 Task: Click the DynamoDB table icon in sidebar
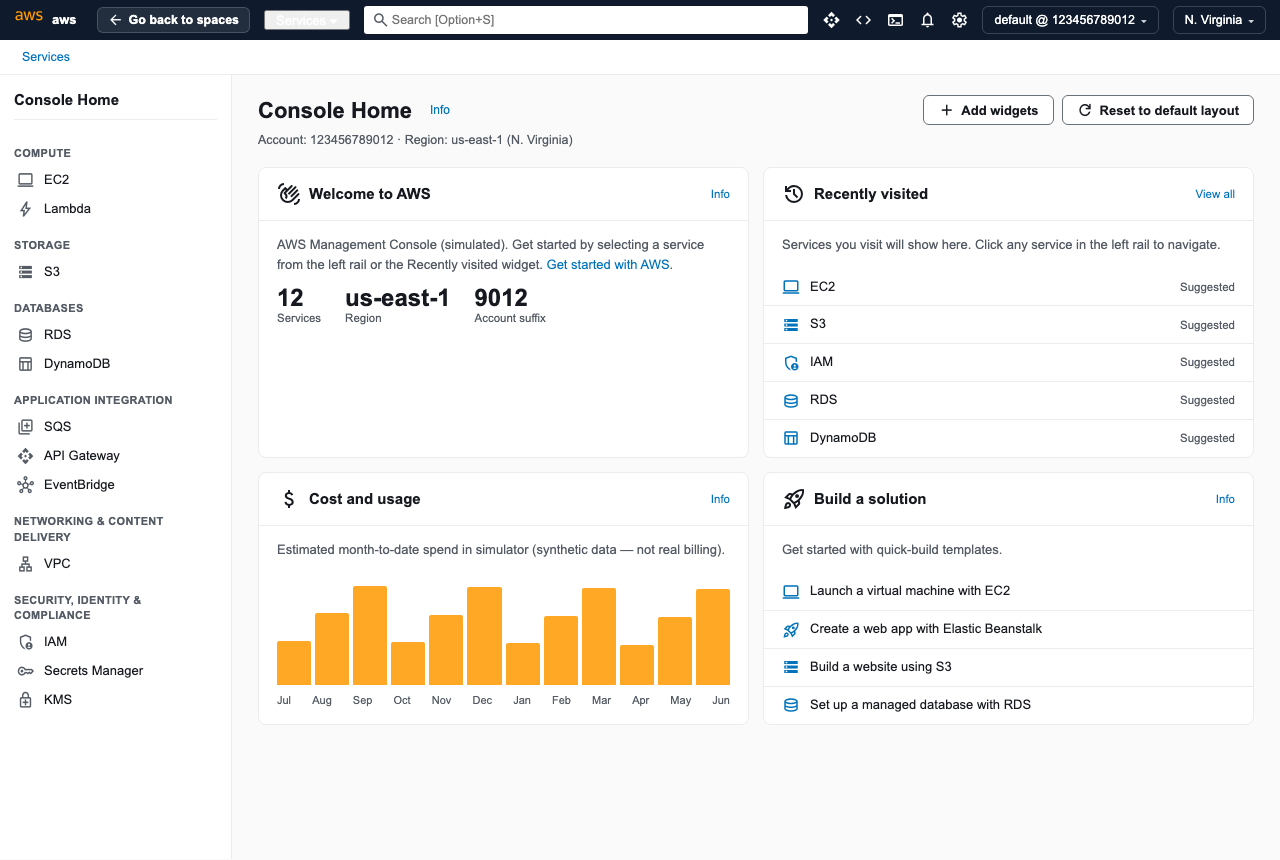coord(26,364)
